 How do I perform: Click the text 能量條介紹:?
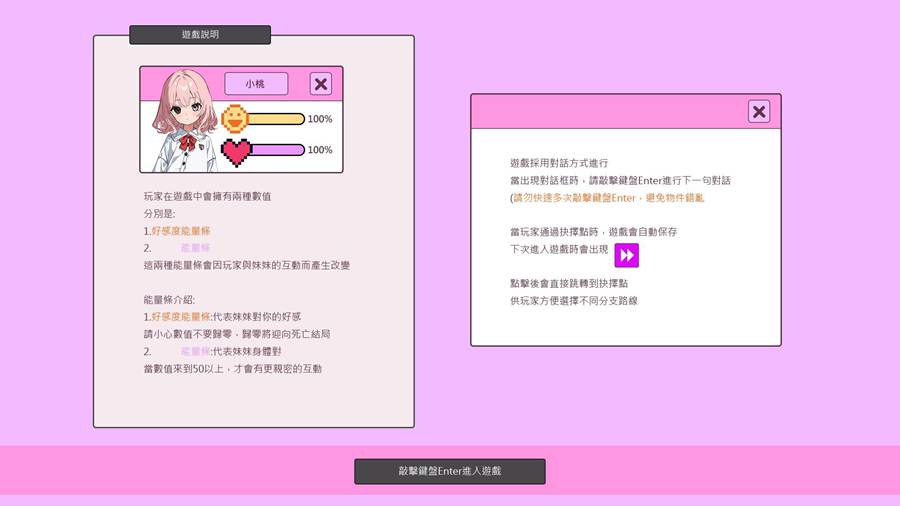169,299
